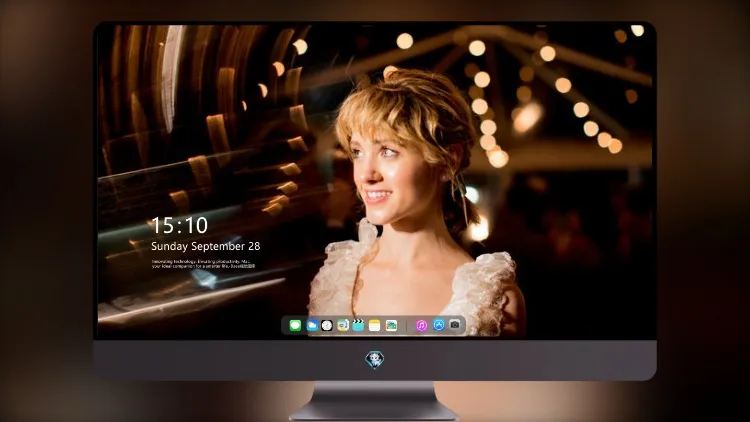Launch the Camera app from dock

455,325
